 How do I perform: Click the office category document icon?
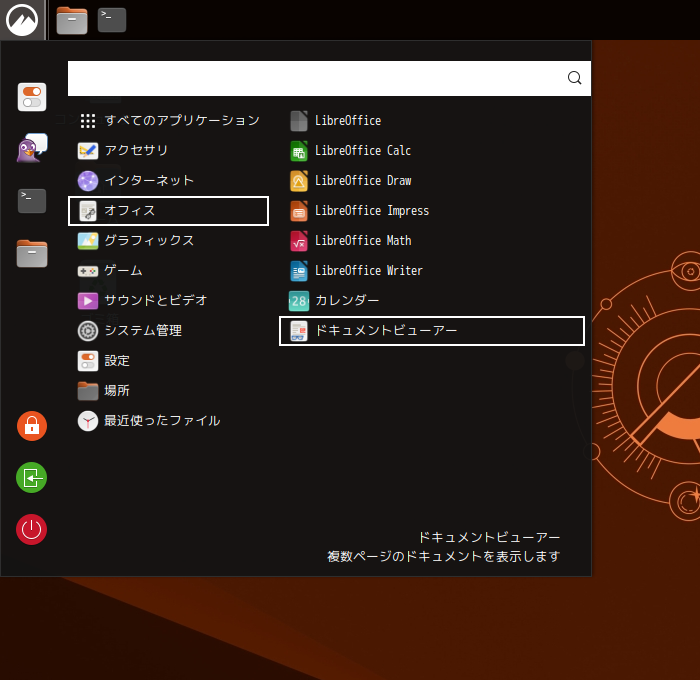[x=88, y=211]
